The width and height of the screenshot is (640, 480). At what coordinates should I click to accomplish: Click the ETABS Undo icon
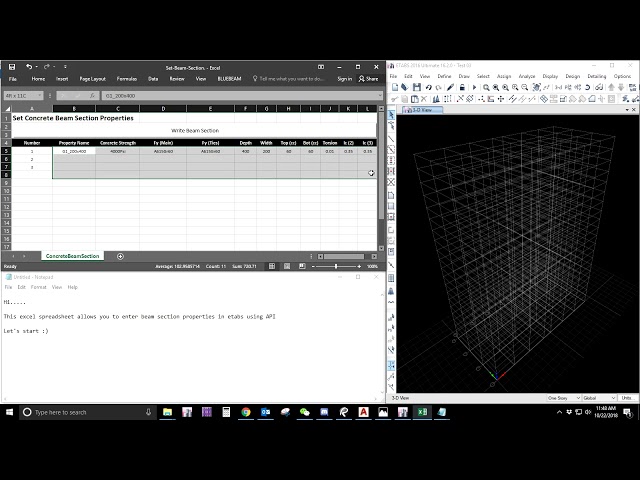pos(428,87)
